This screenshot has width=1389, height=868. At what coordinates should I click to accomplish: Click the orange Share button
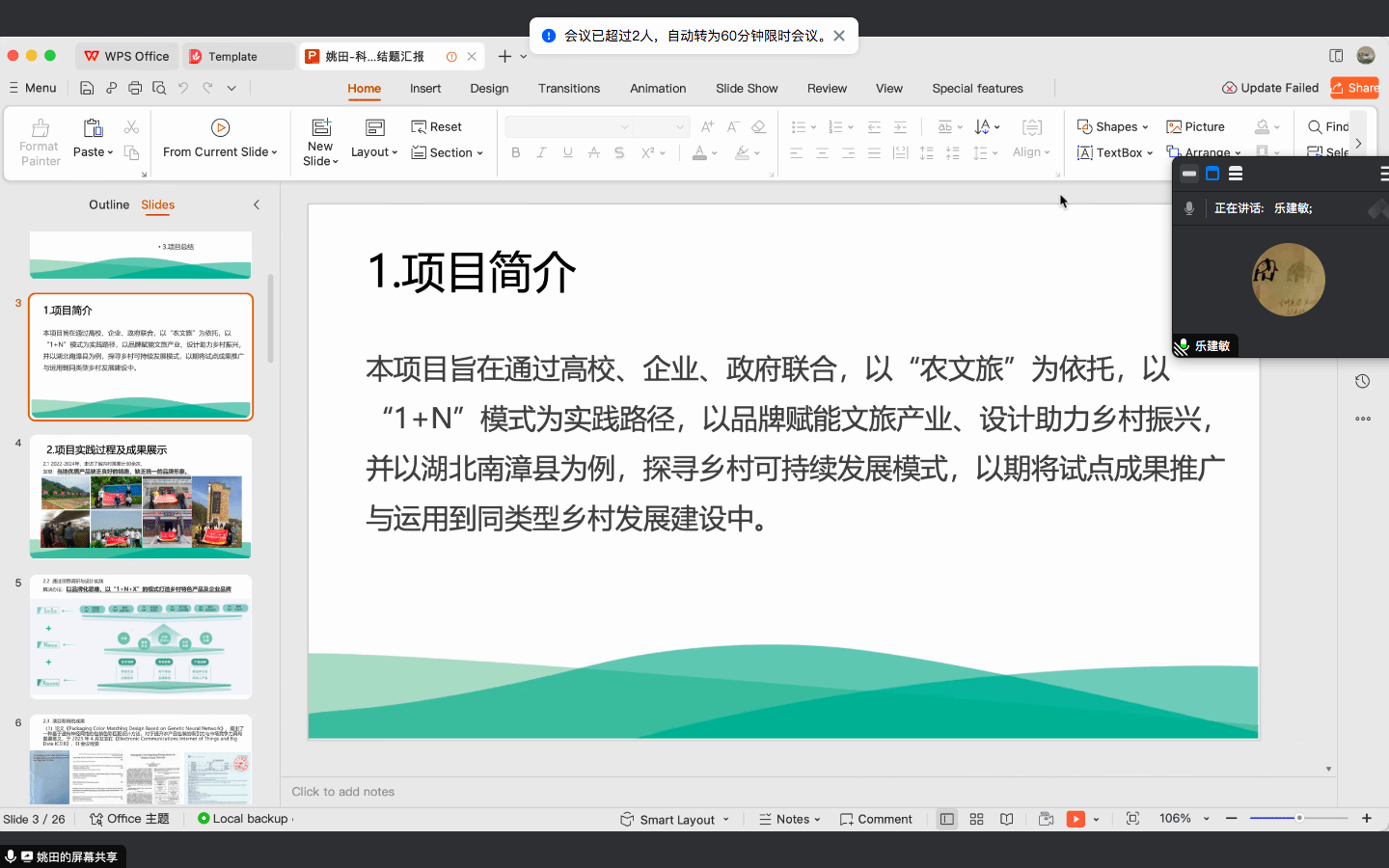(x=1355, y=88)
